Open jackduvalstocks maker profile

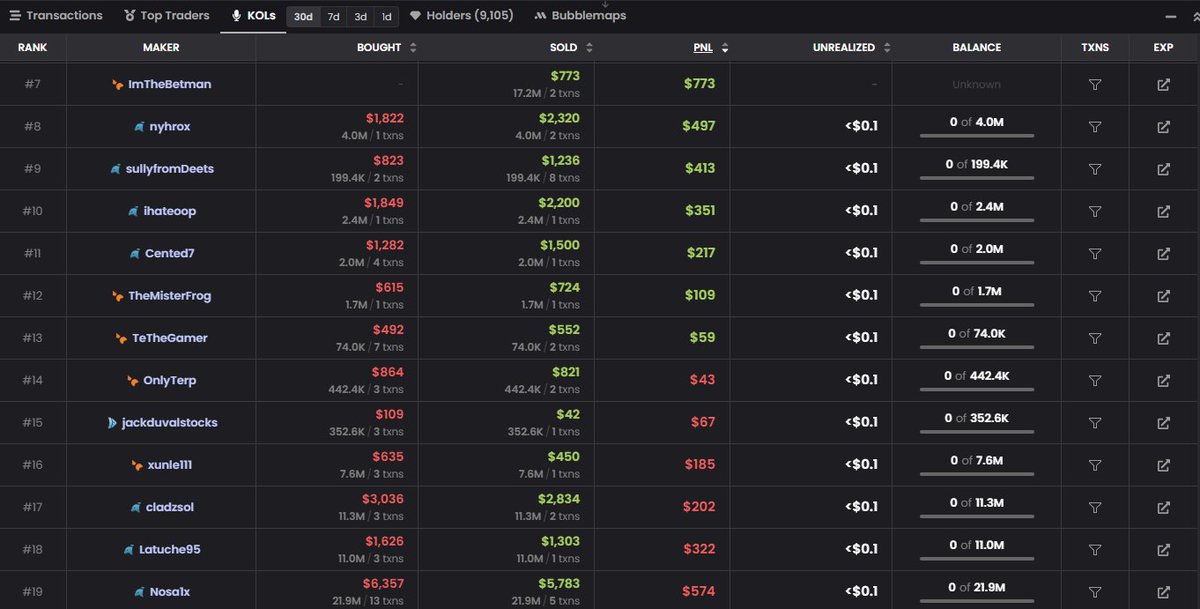click(161, 422)
